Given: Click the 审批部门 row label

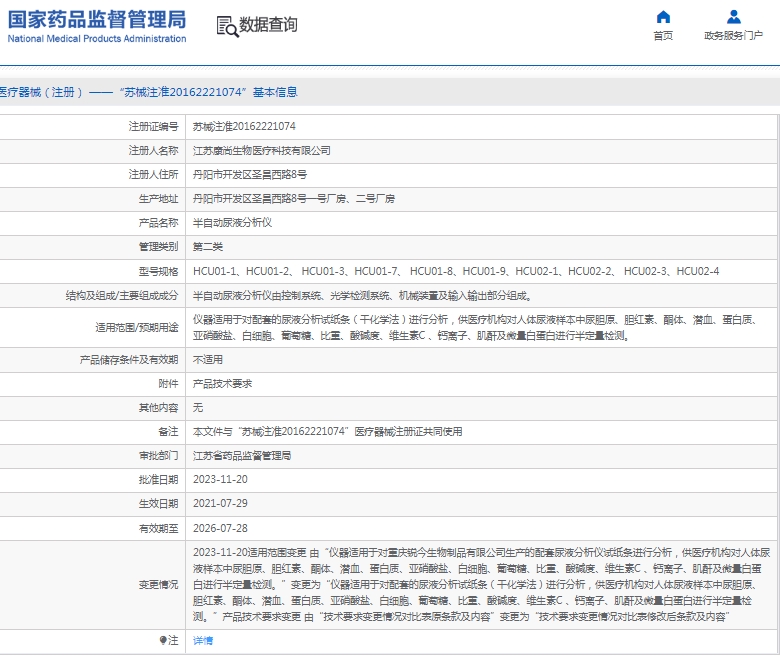Looking at the screenshot, I should pyautogui.click(x=158, y=456).
